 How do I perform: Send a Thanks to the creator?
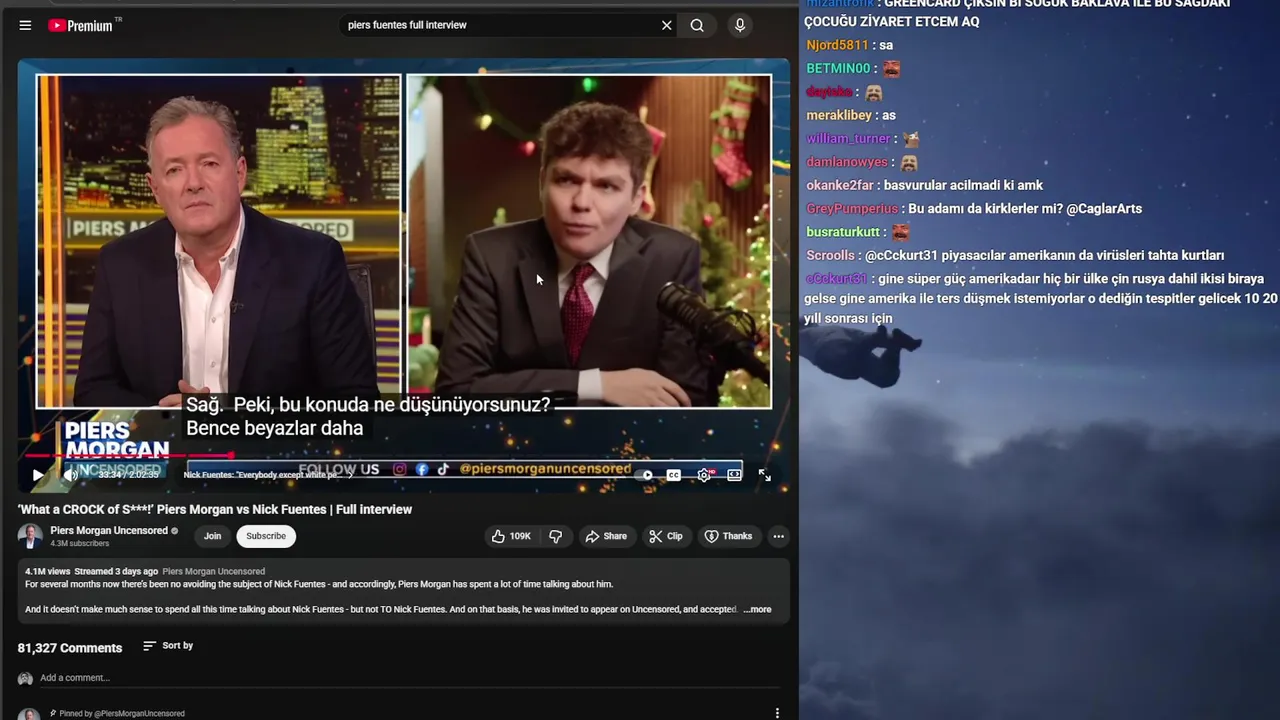[x=728, y=536]
